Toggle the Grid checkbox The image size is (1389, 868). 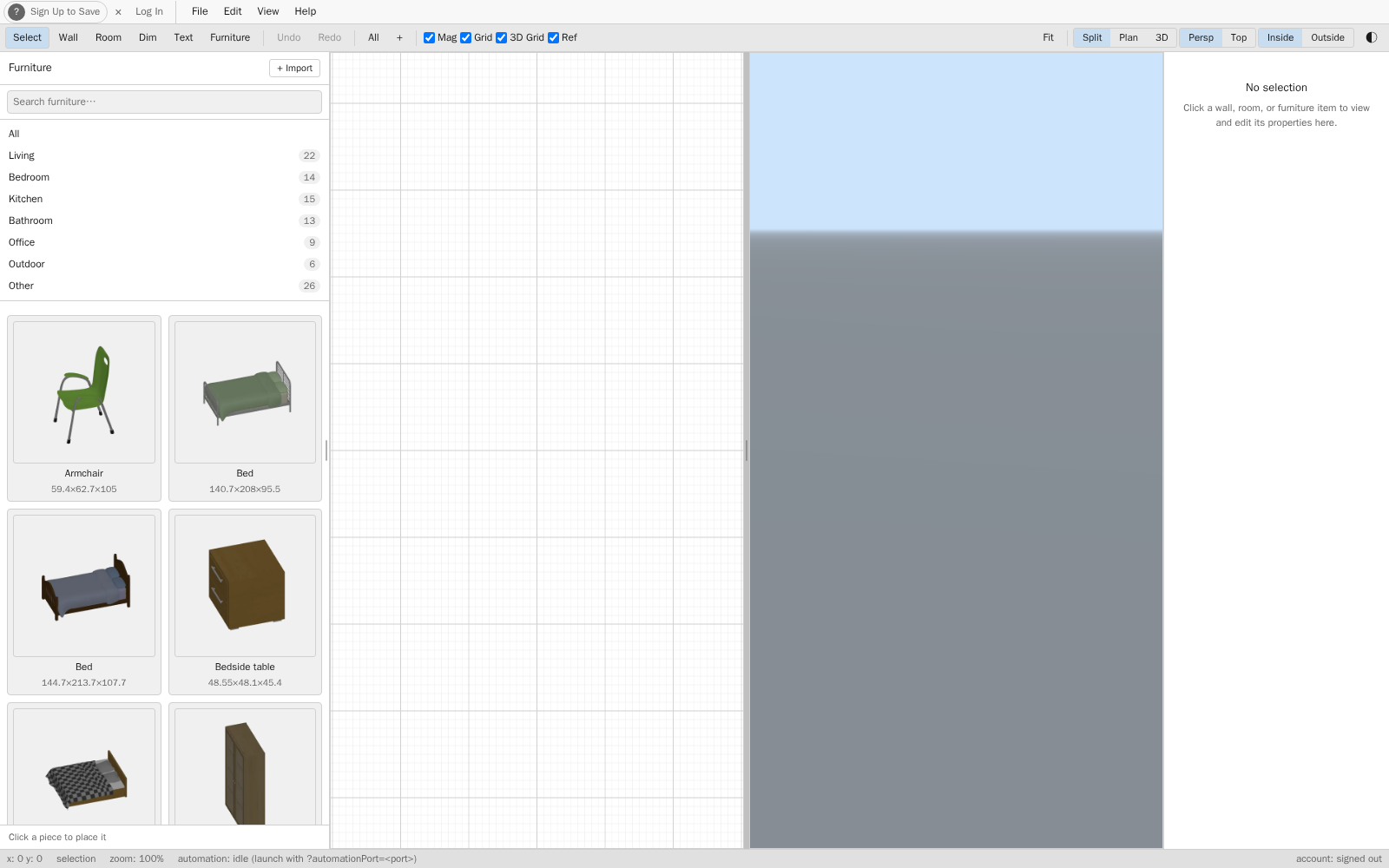pyautogui.click(x=465, y=37)
